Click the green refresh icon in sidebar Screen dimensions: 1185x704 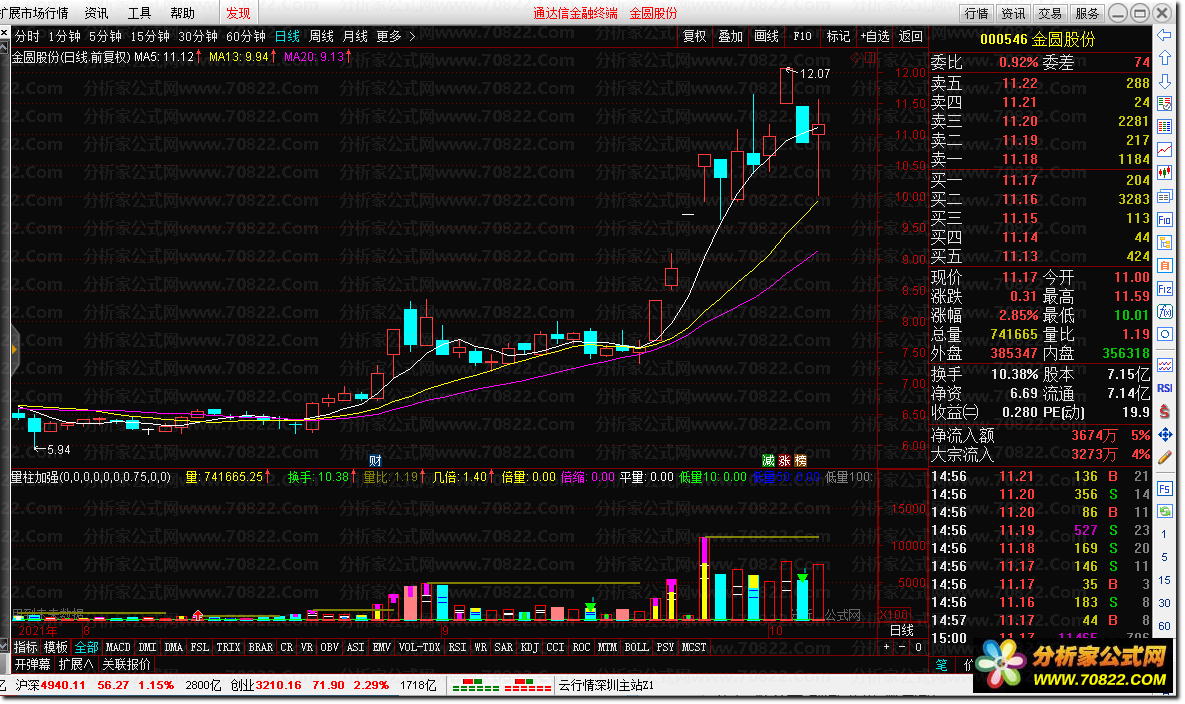pos(1165,511)
